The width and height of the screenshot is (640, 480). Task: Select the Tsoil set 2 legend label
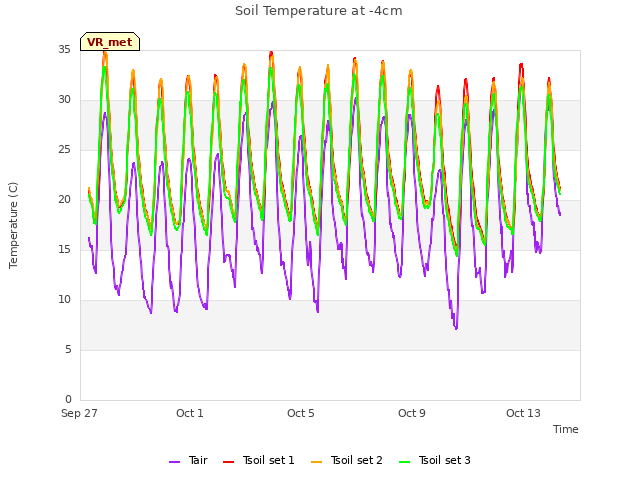(357, 460)
